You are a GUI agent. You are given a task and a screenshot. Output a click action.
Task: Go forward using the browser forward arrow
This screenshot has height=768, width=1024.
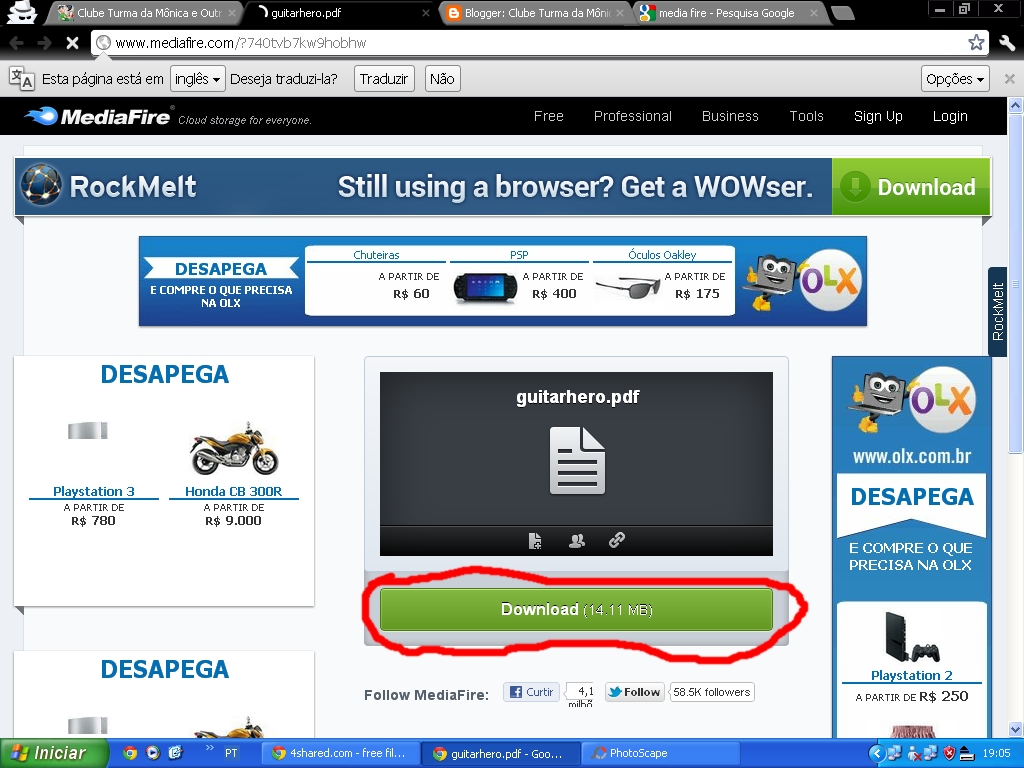pos(44,43)
